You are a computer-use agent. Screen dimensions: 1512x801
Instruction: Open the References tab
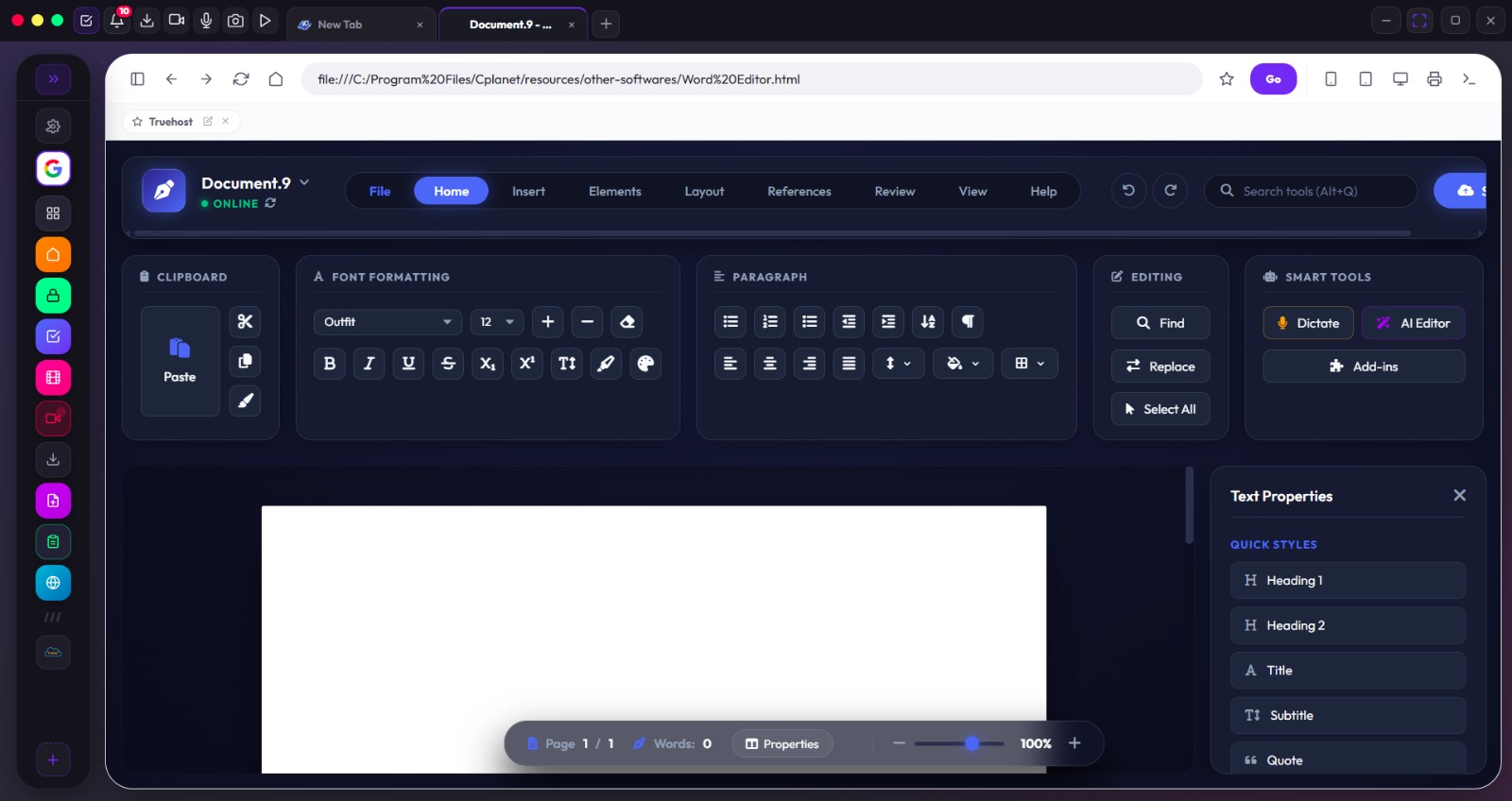pos(799,191)
